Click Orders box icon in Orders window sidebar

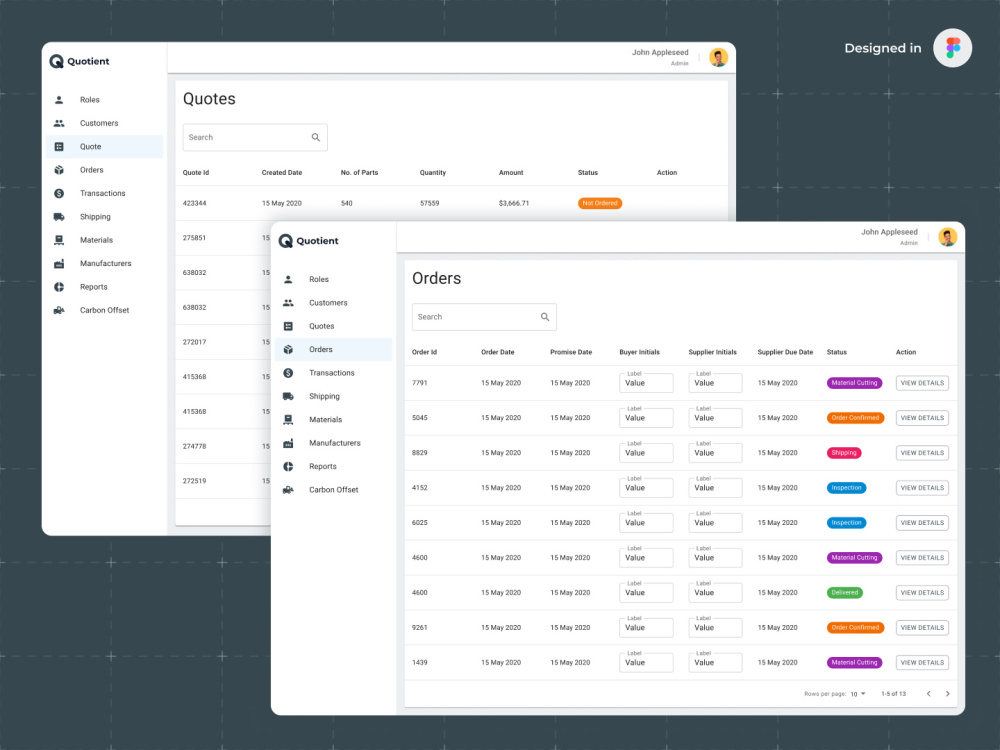(288, 349)
